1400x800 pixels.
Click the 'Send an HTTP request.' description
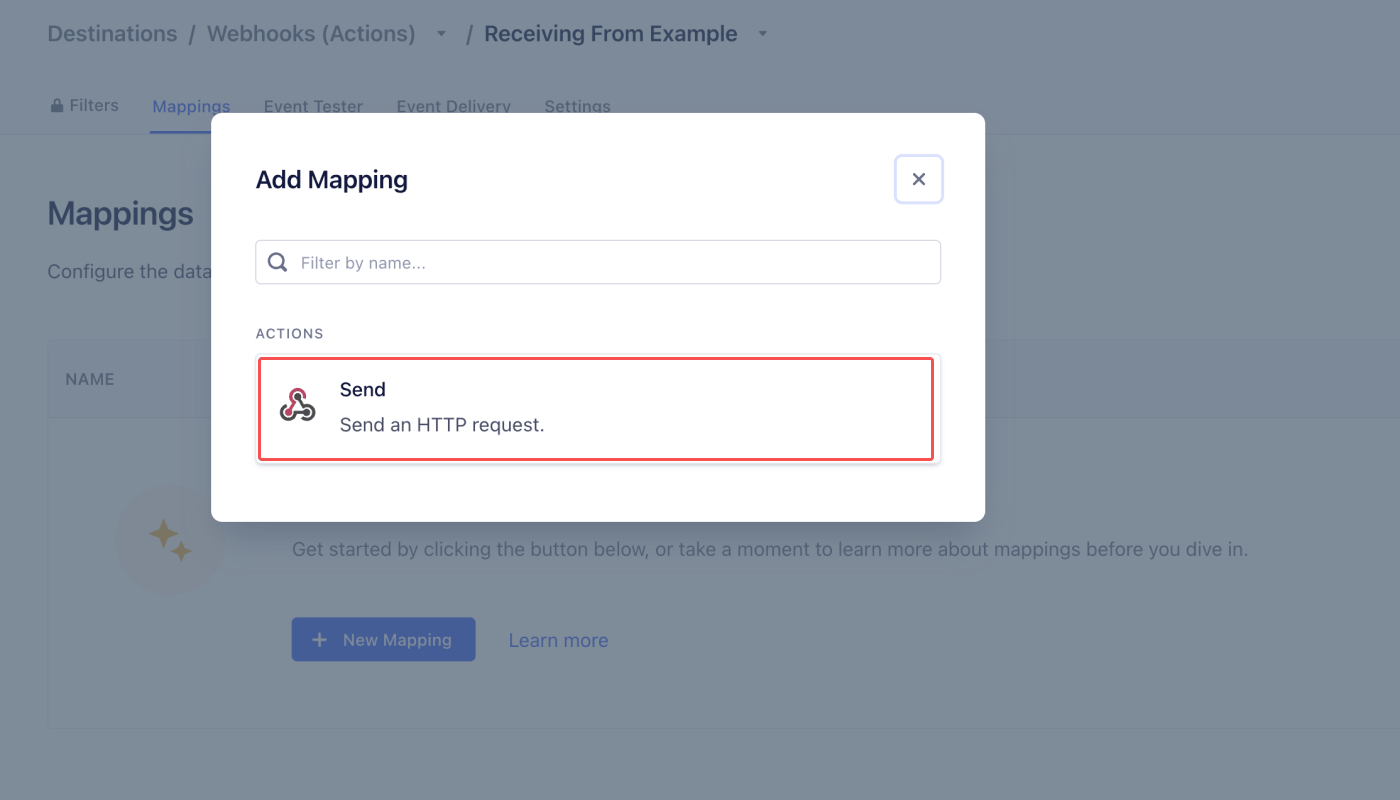pos(442,425)
